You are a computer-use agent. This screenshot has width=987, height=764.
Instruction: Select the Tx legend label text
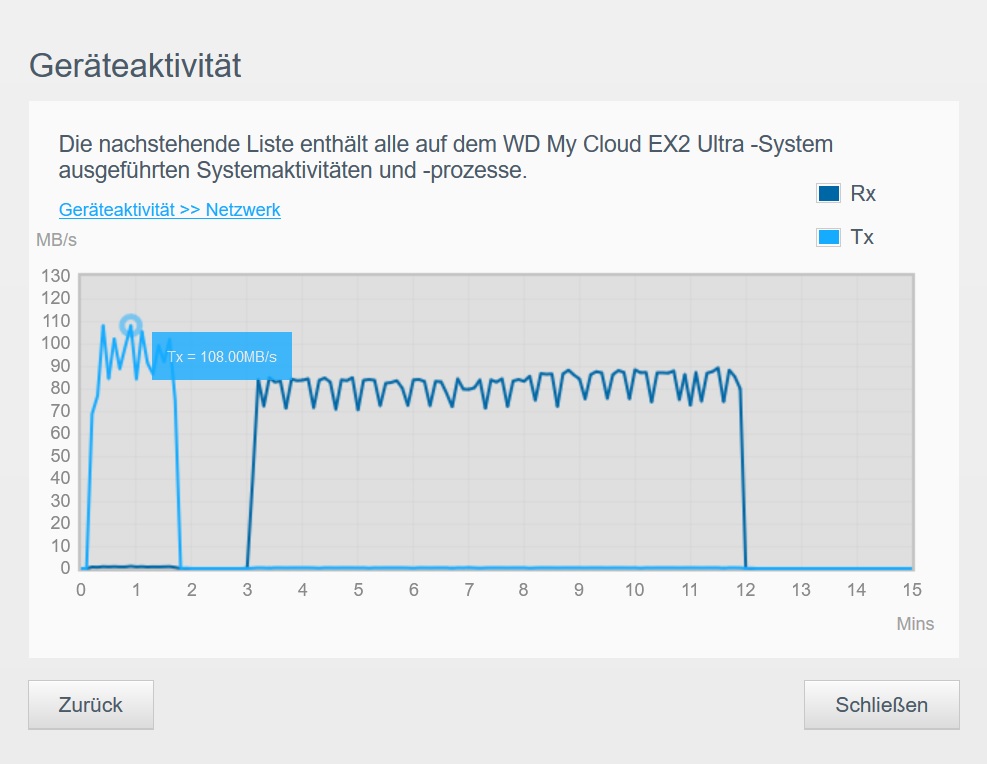point(862,237)
